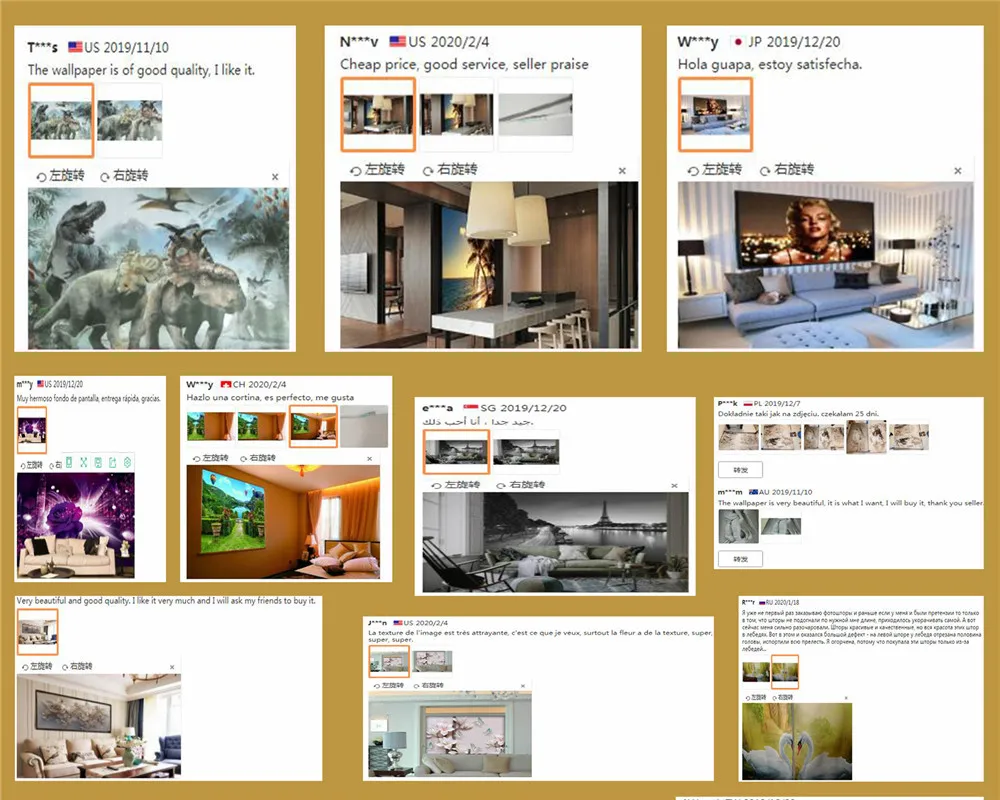
Task: Select the first thumbnail in R***r RU review
Action: coord(756,672)
